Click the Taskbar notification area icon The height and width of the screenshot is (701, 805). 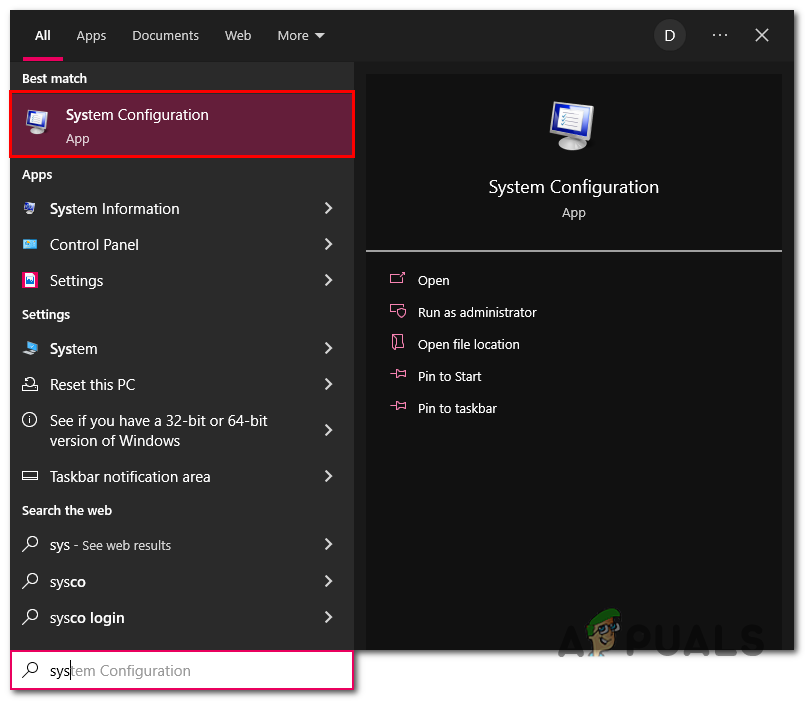(30, 477)
